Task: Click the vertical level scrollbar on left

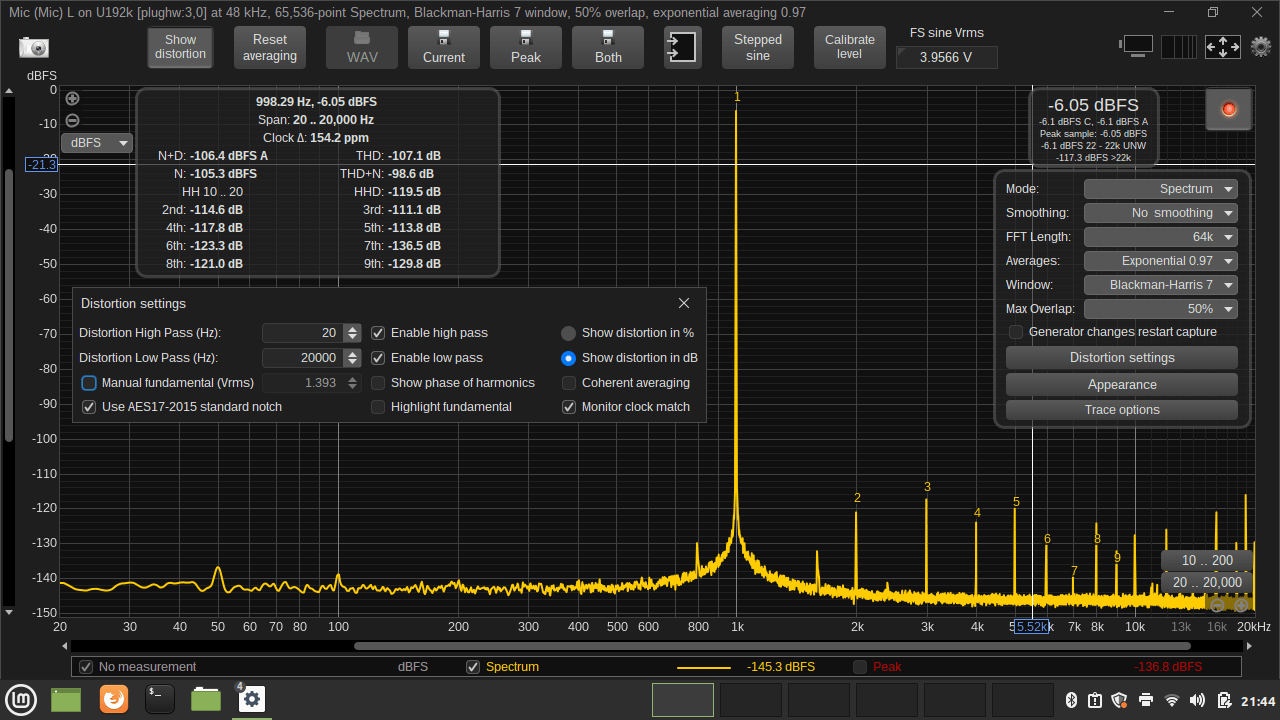Action: tap(9, 305)
